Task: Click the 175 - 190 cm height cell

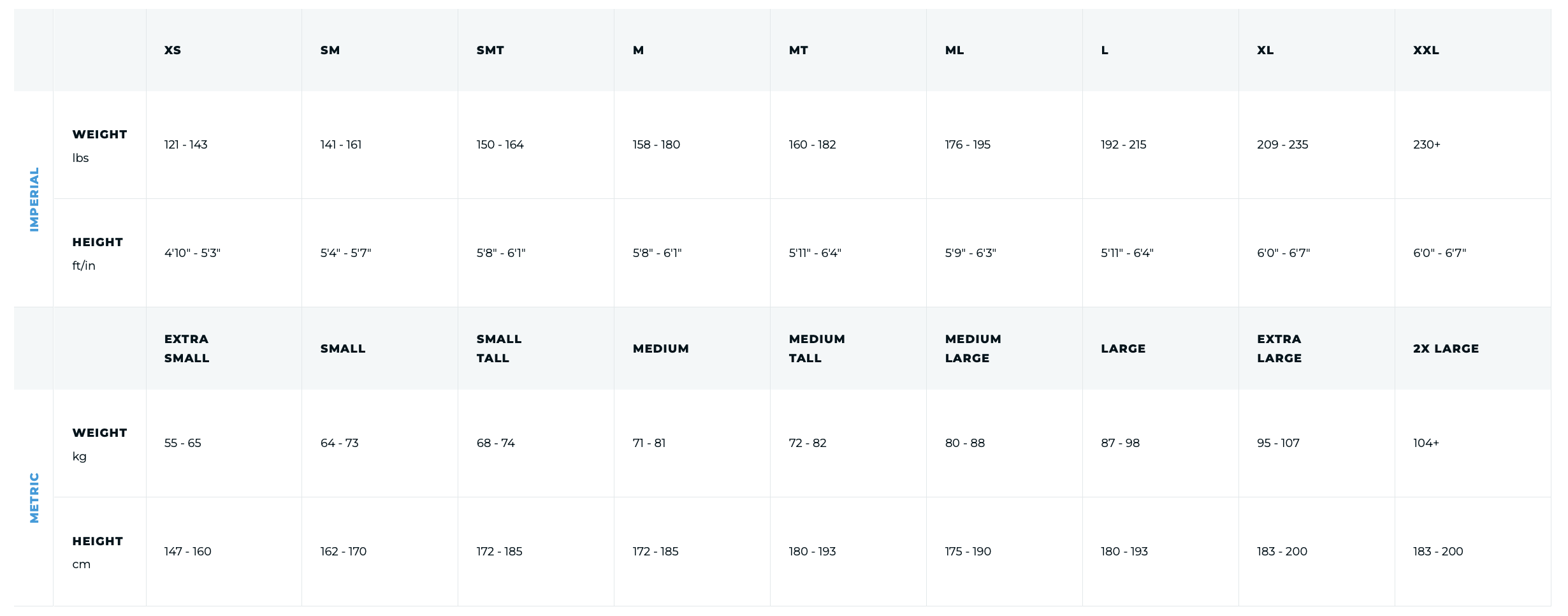Action: (x=968, y=552)
